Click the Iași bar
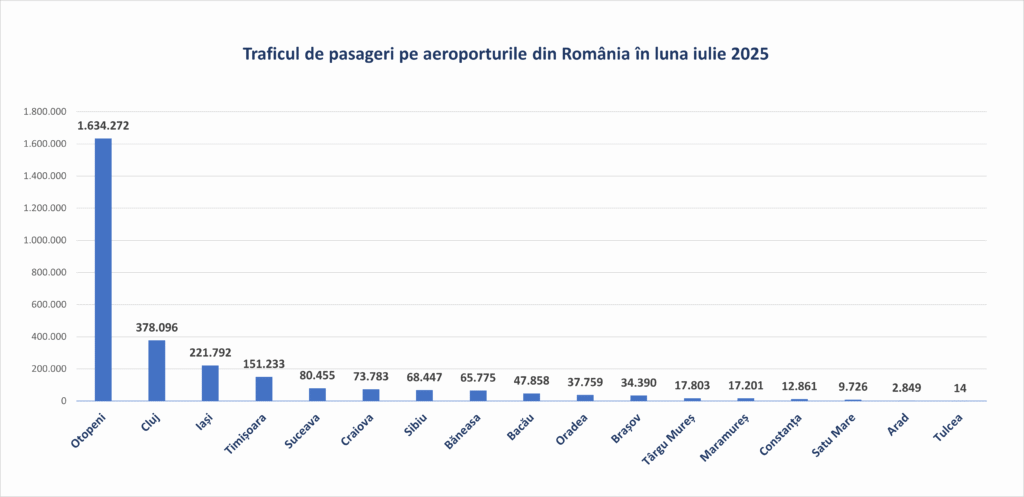The height and width of the screenshot is (497, 1024). tap(210, 383)
